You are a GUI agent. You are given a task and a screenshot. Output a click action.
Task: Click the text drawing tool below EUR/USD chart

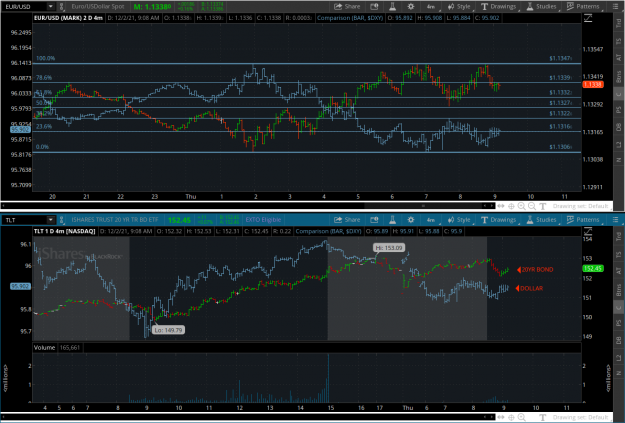click(x=542, y=206)
